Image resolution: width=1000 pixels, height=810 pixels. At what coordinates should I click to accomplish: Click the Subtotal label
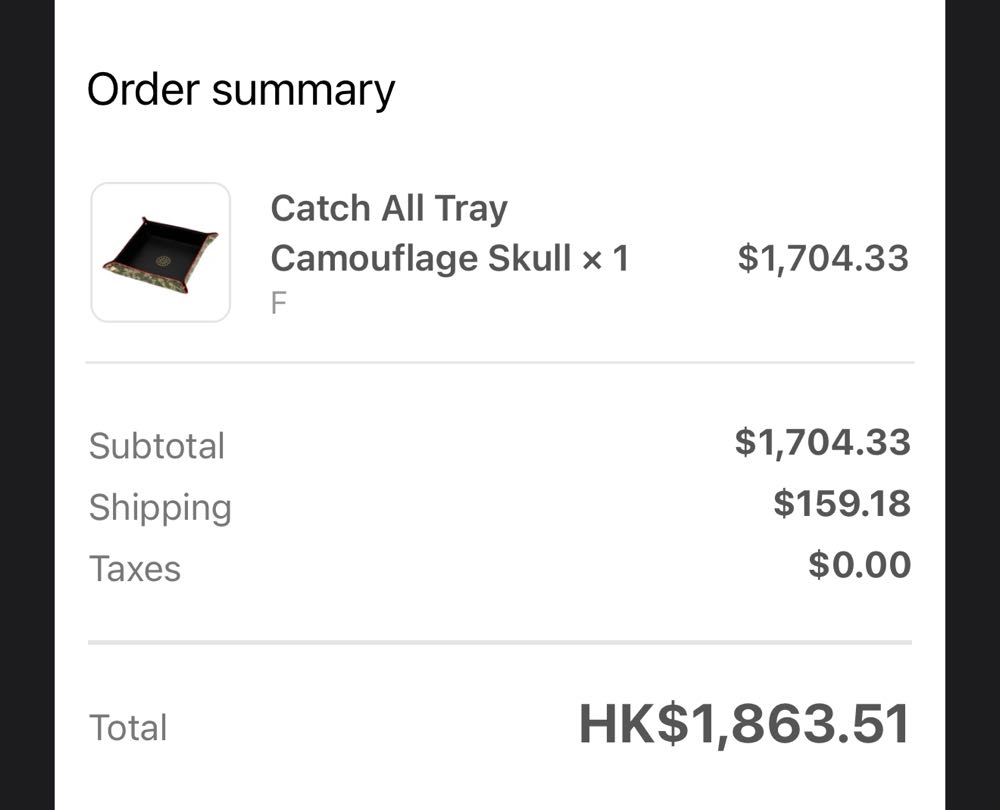[157, 446]
